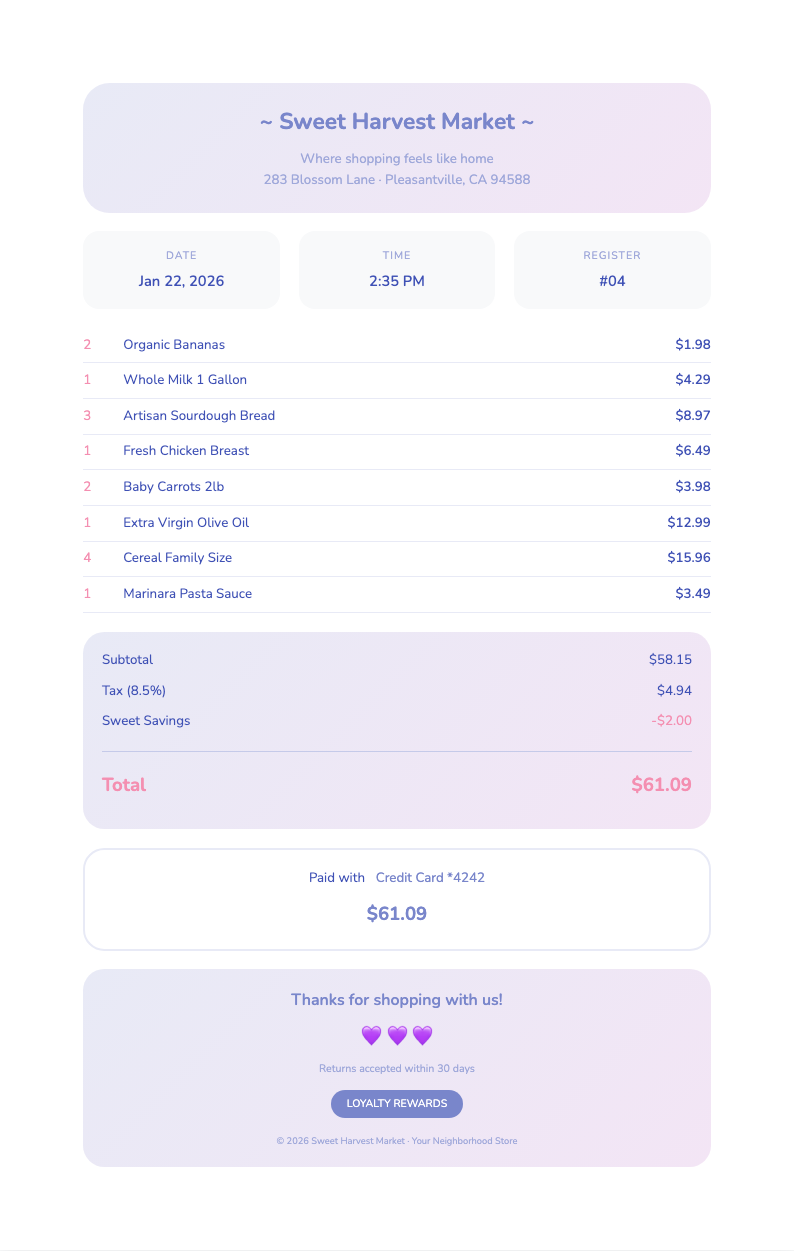Click the Artisan Sourdough Bread entry
The image size is (794, 1251).
click(x=199, y=416)
